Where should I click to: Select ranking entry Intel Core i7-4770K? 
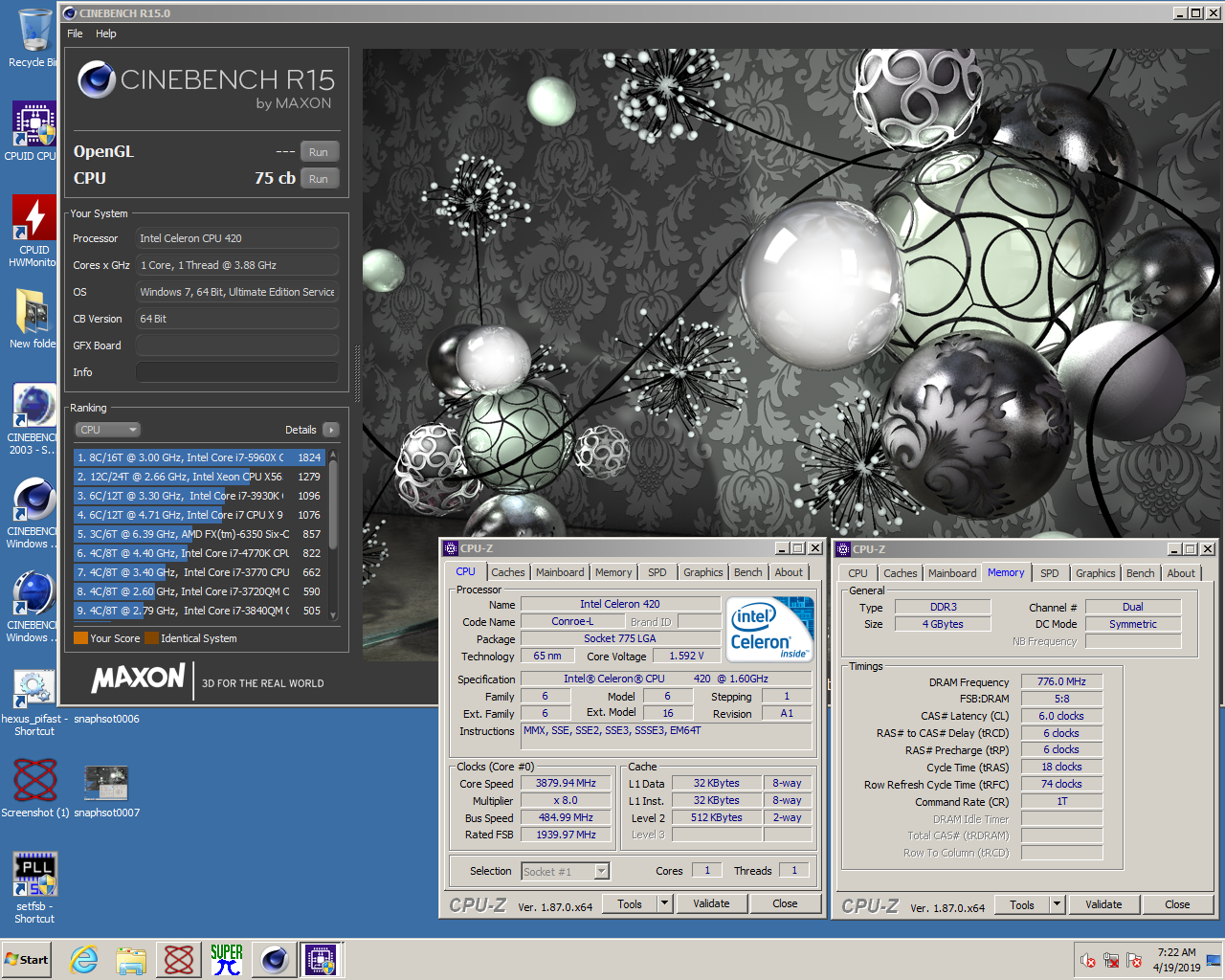[x=199, y=553]
